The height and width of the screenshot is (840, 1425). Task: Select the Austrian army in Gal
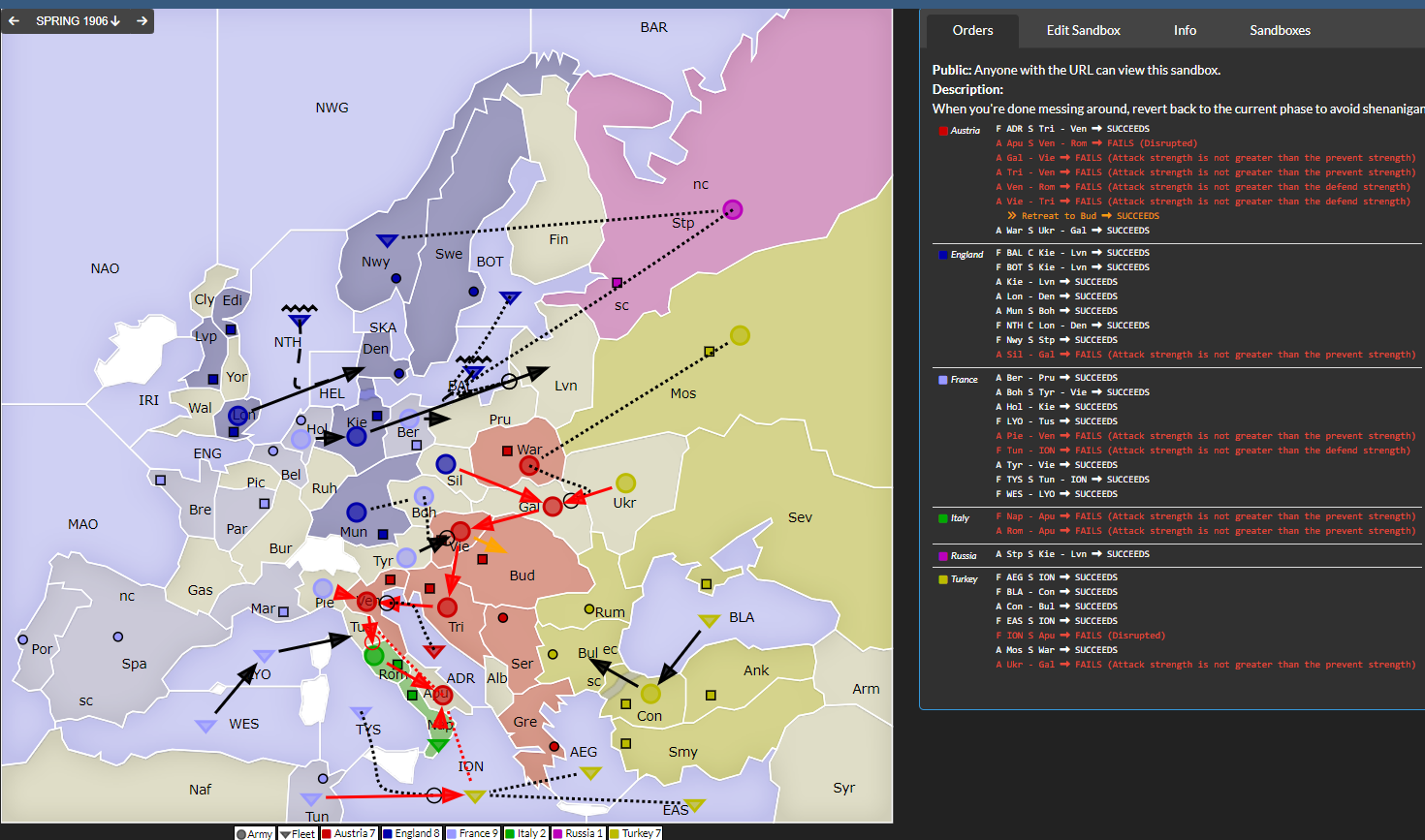point(553,506)
